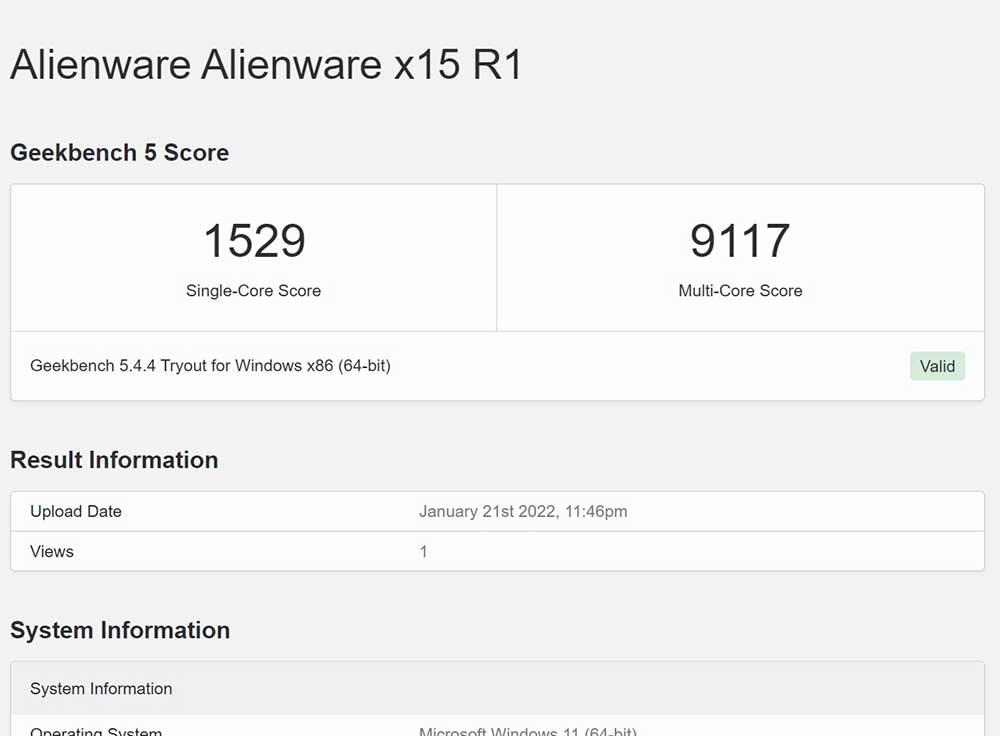
Task: Select the view count value 1
Action: pos(424,551)
